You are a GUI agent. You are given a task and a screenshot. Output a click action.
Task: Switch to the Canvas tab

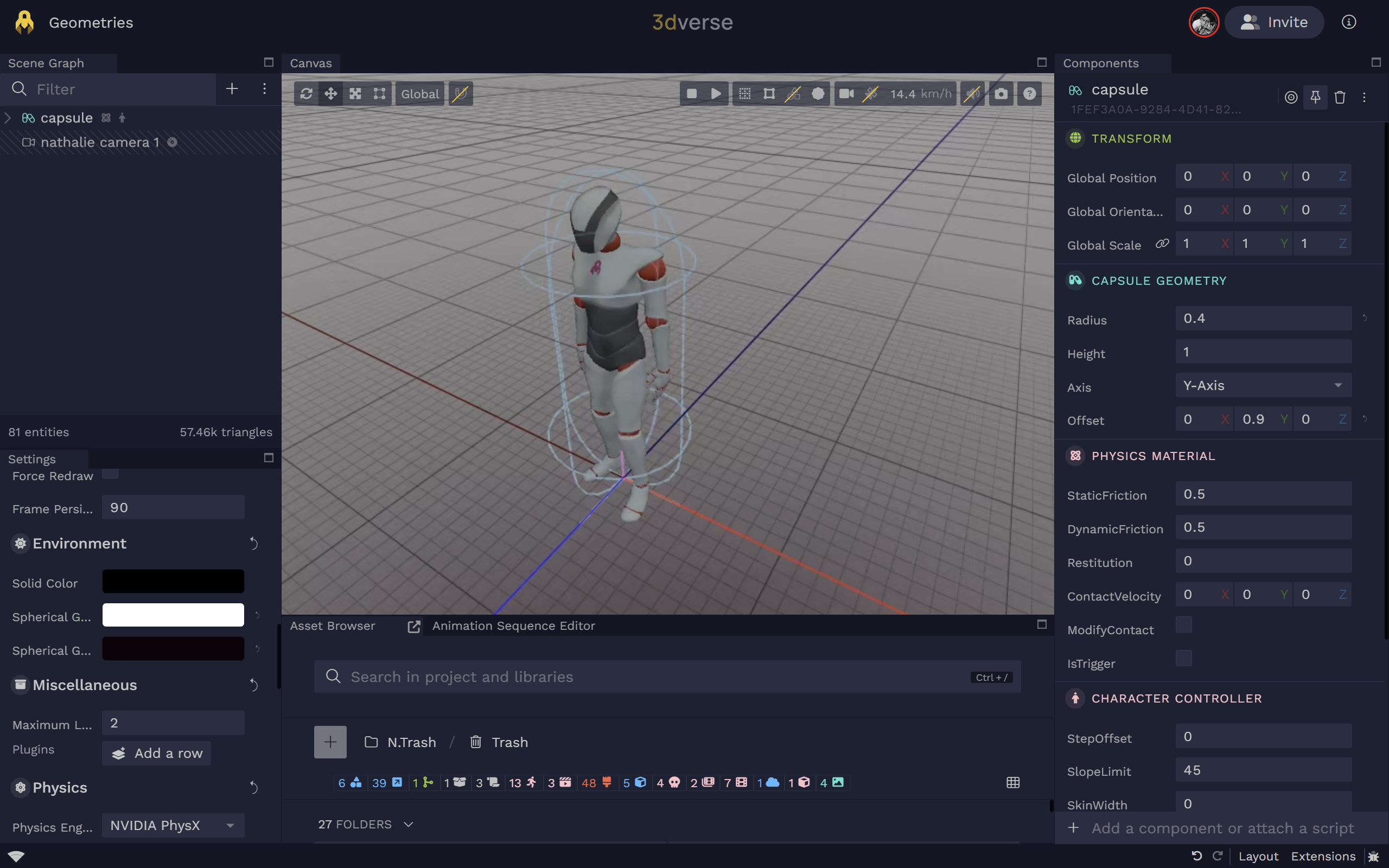point(310,63)
